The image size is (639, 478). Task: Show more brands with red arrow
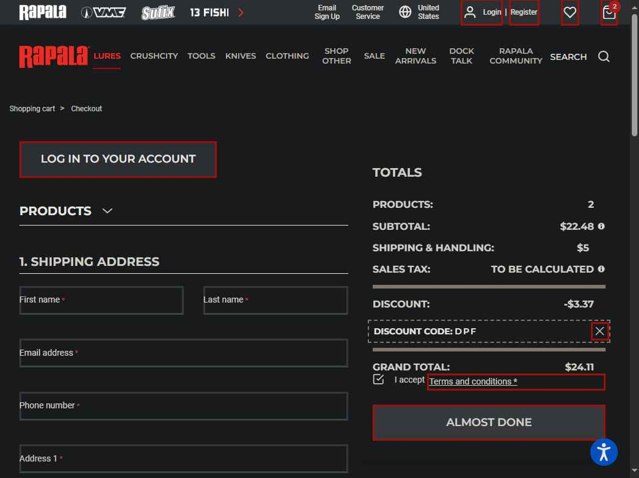coord(241,13)
